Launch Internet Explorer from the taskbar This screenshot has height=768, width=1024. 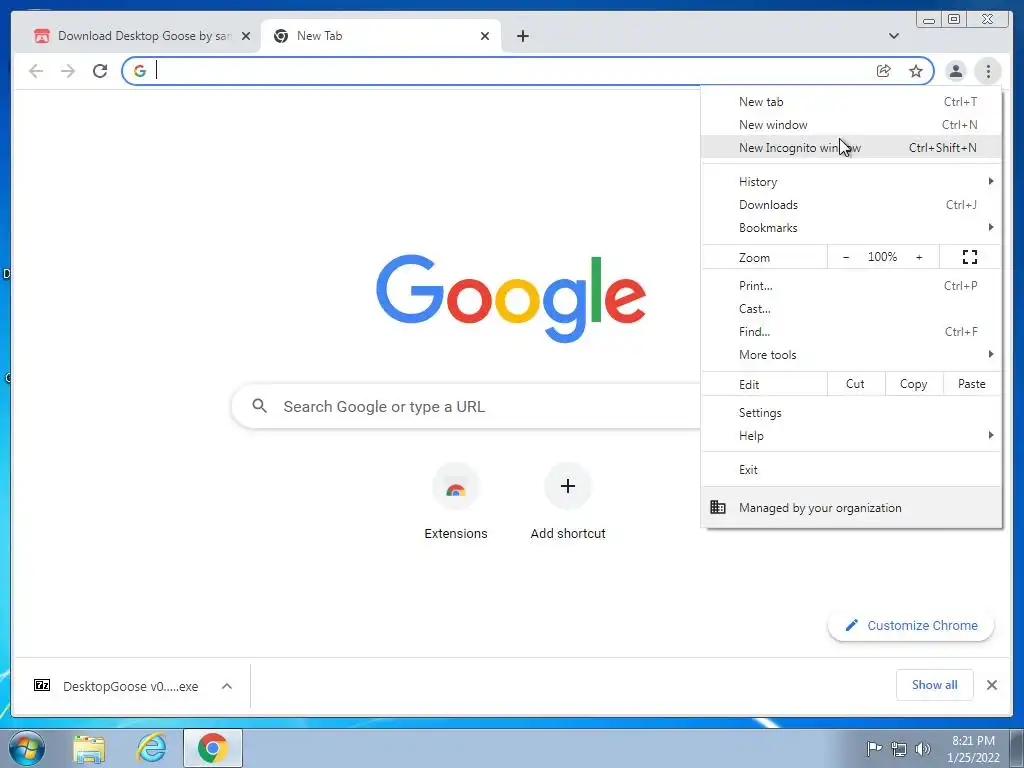(152, 748)
